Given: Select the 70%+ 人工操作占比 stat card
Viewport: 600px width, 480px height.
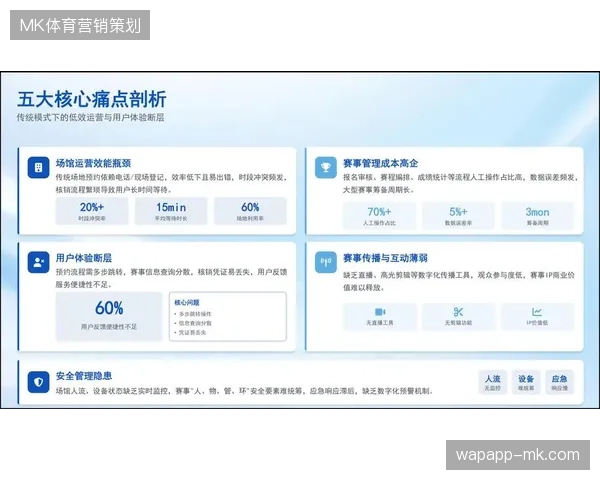Looking at the screenshot, I should 379,216.
